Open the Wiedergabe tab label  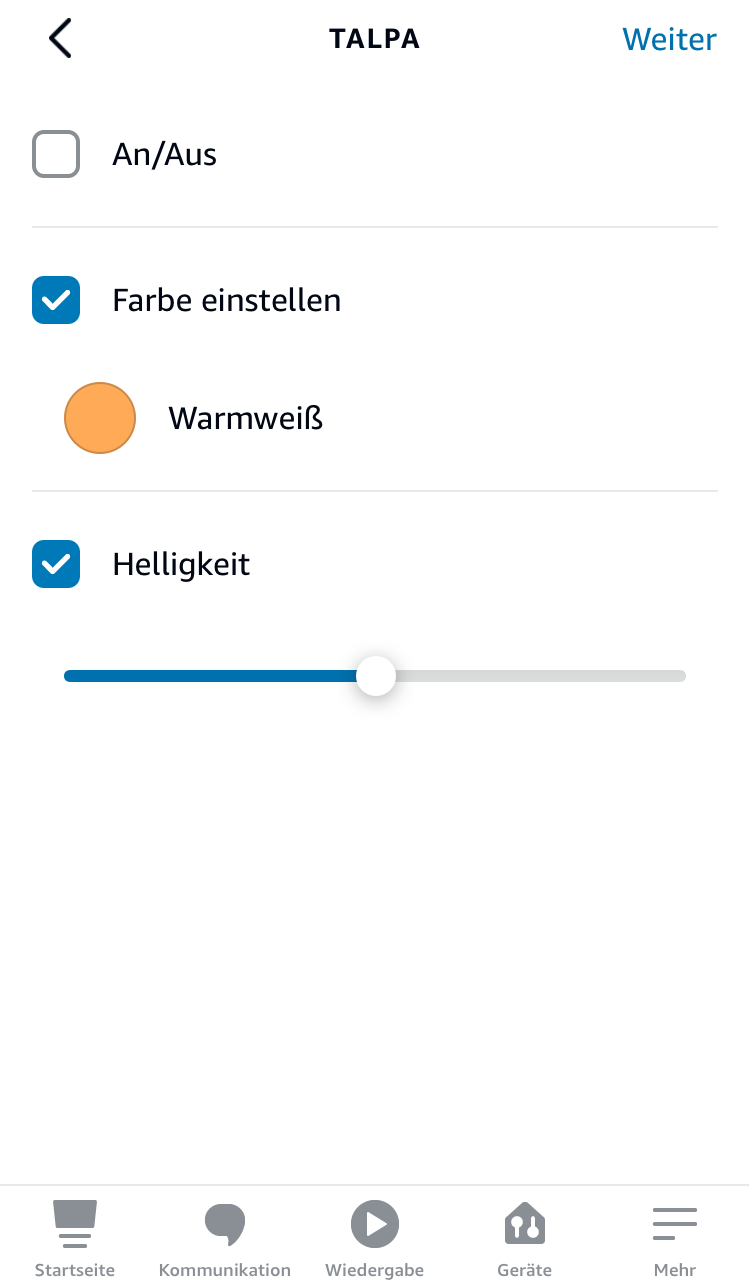pos(375,1270)
